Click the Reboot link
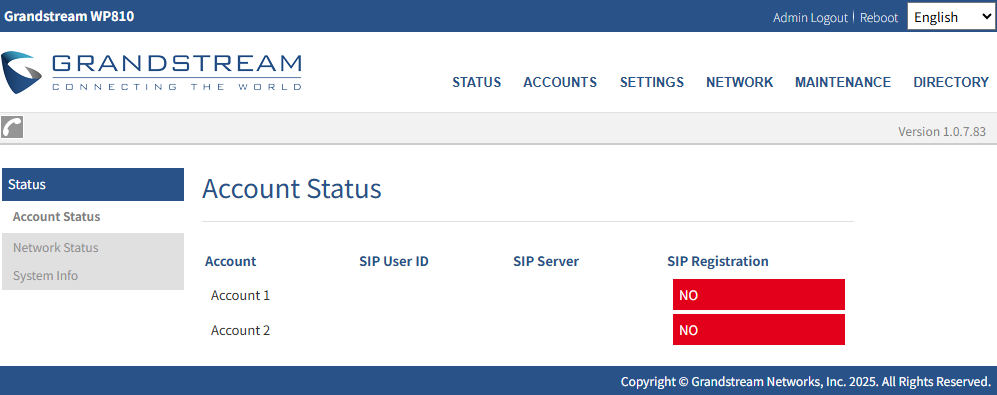This screenshot has width=997, height=395. click(879, 18)
